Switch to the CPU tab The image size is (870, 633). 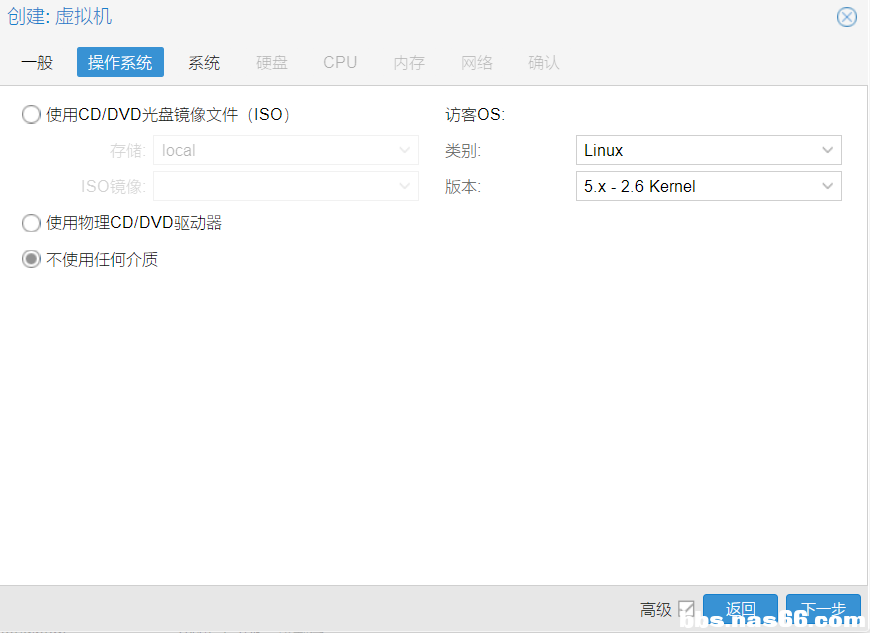340,62
